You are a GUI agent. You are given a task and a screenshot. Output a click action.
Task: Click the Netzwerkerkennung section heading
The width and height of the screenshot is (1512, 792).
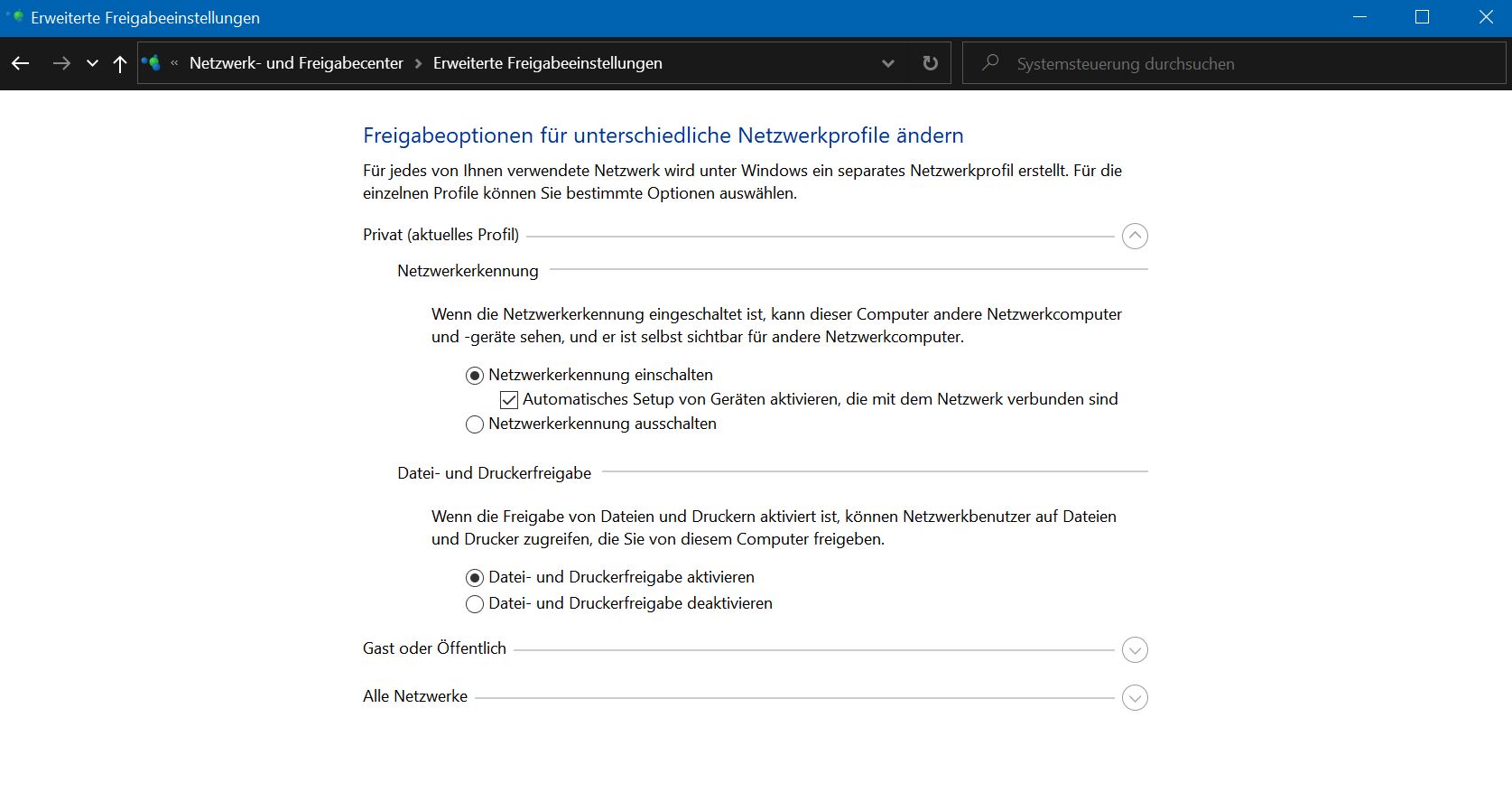[468, 271]
